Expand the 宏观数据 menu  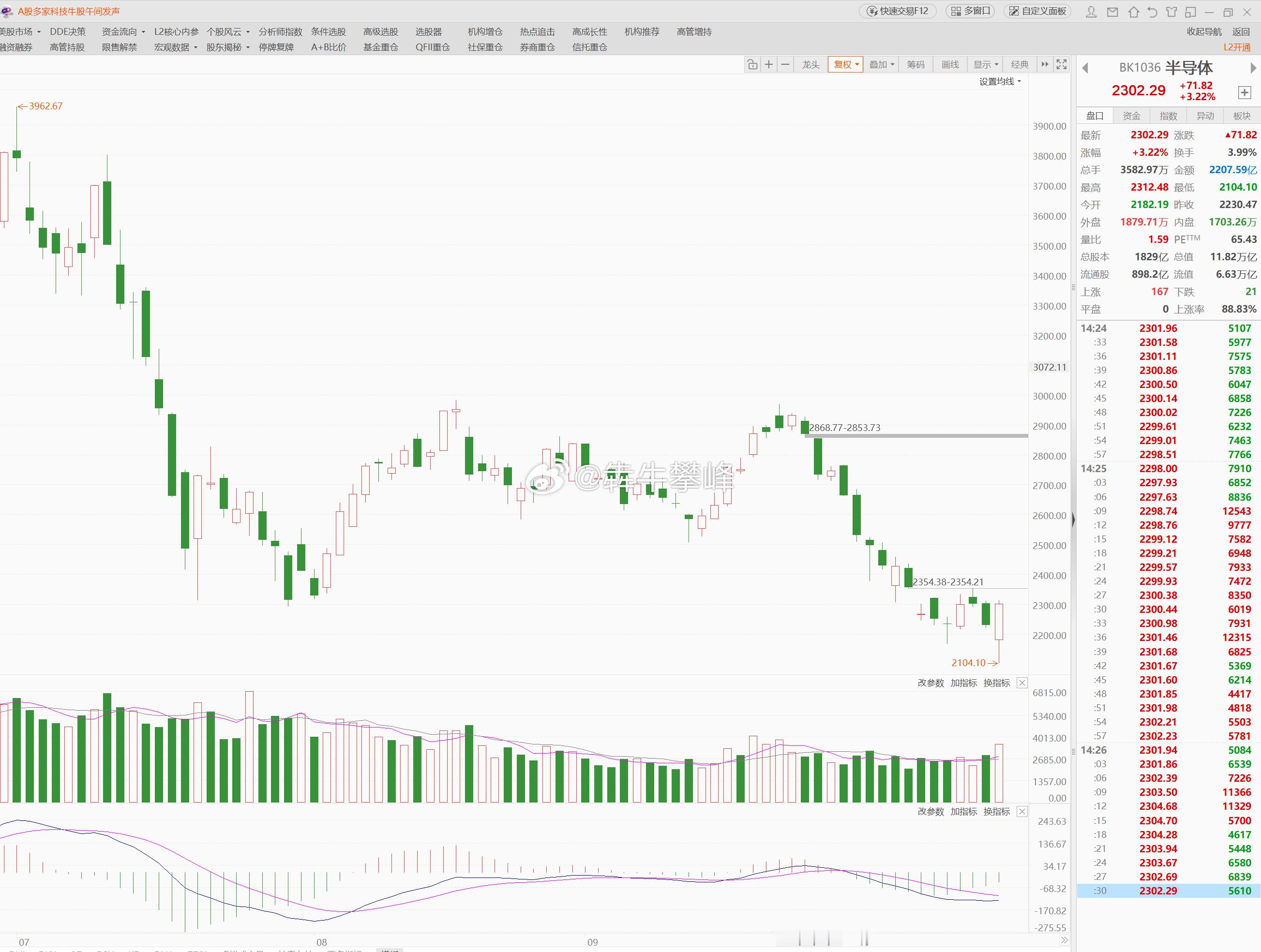(x=176, y=47)
